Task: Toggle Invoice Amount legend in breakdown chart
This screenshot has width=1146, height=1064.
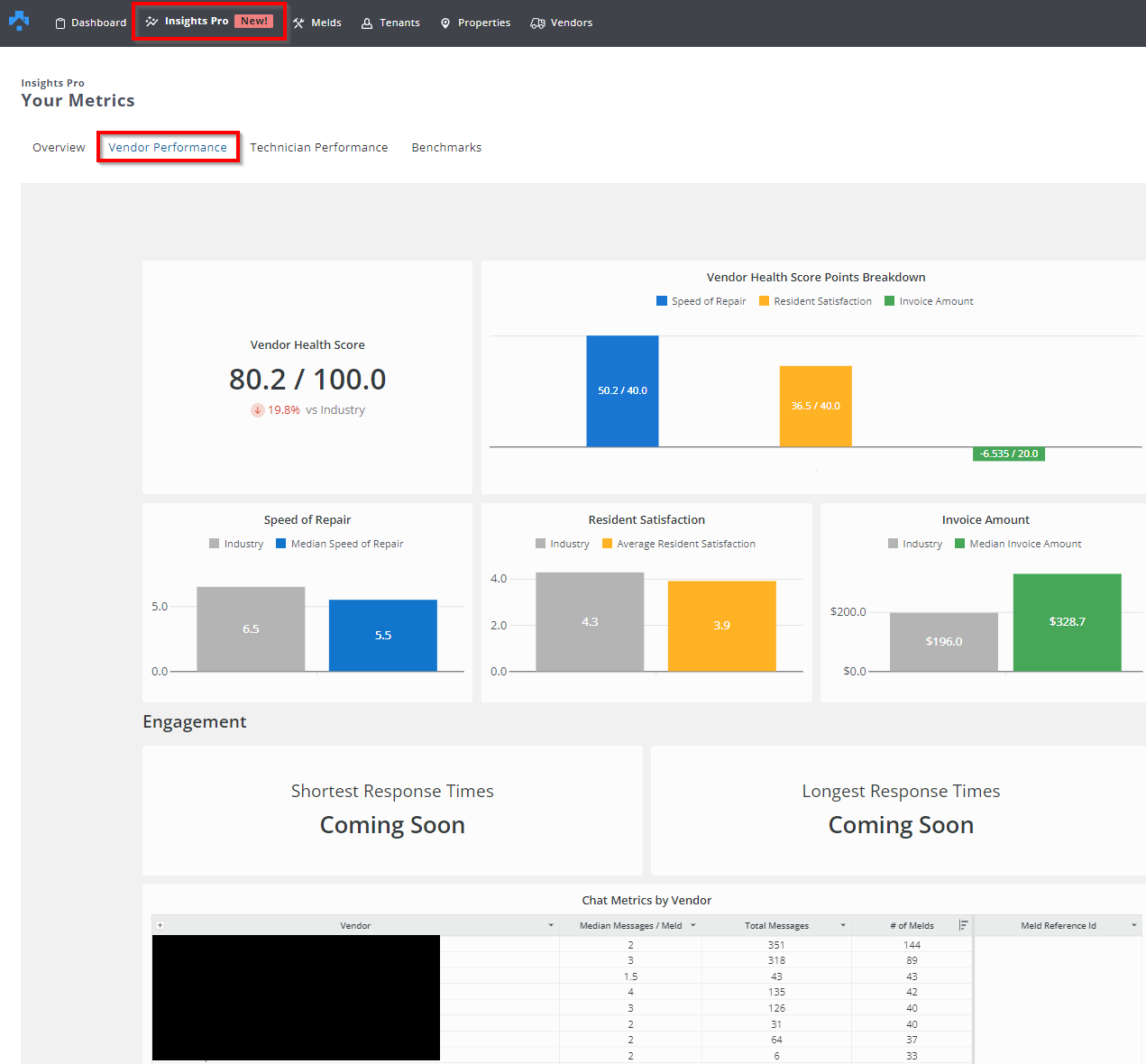Action: pos(929,301)
